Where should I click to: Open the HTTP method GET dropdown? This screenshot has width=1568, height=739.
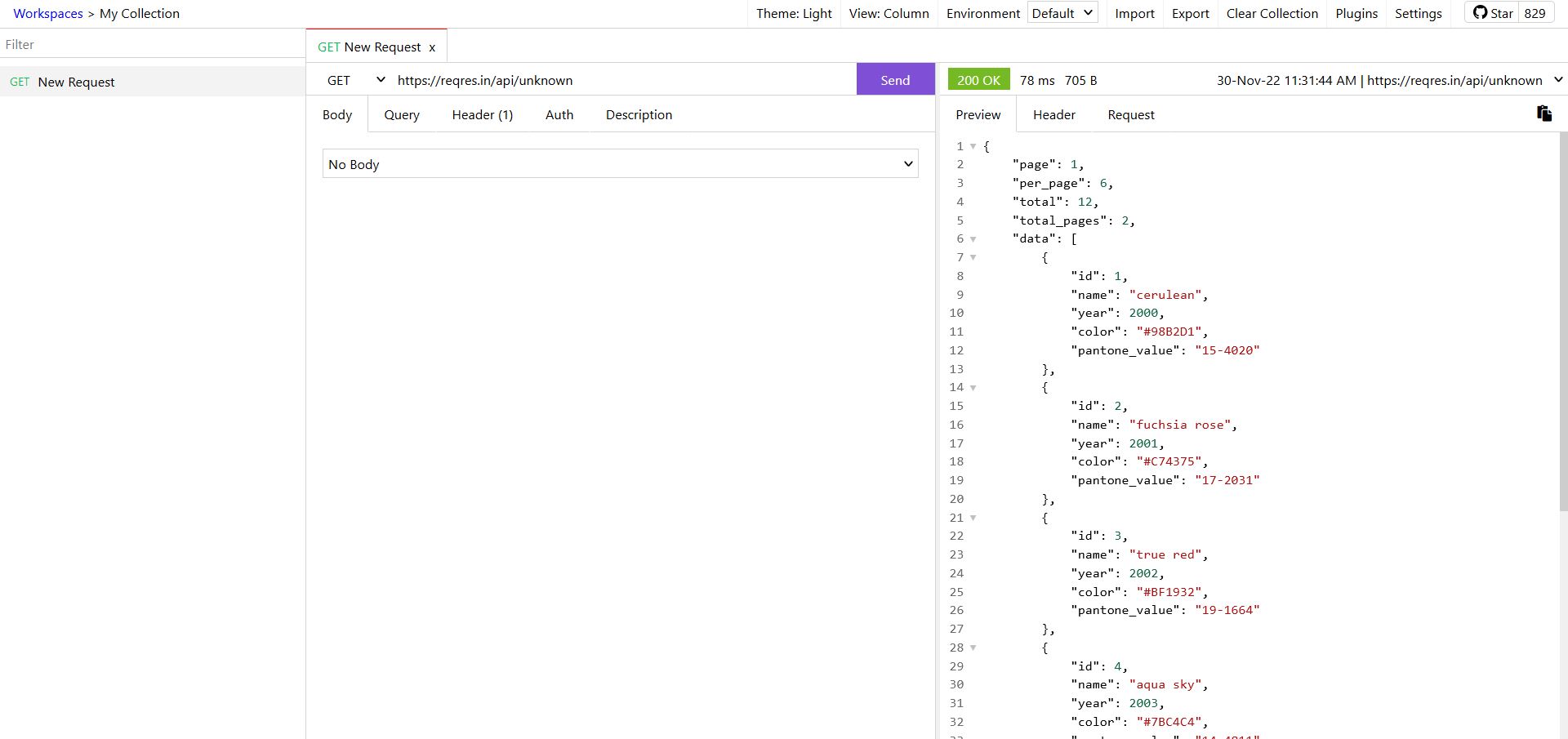(x=355, y=80)
